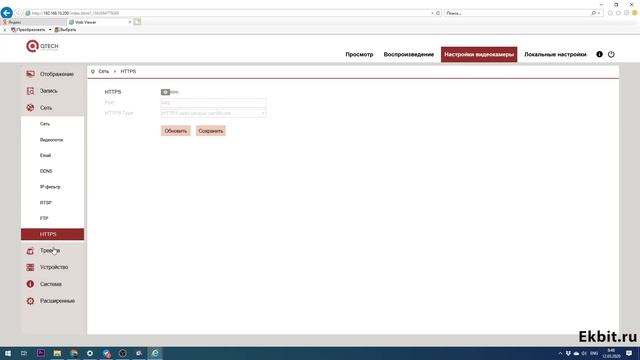
Task: Click the power/logout icon in header
Action: click(611, 54)
